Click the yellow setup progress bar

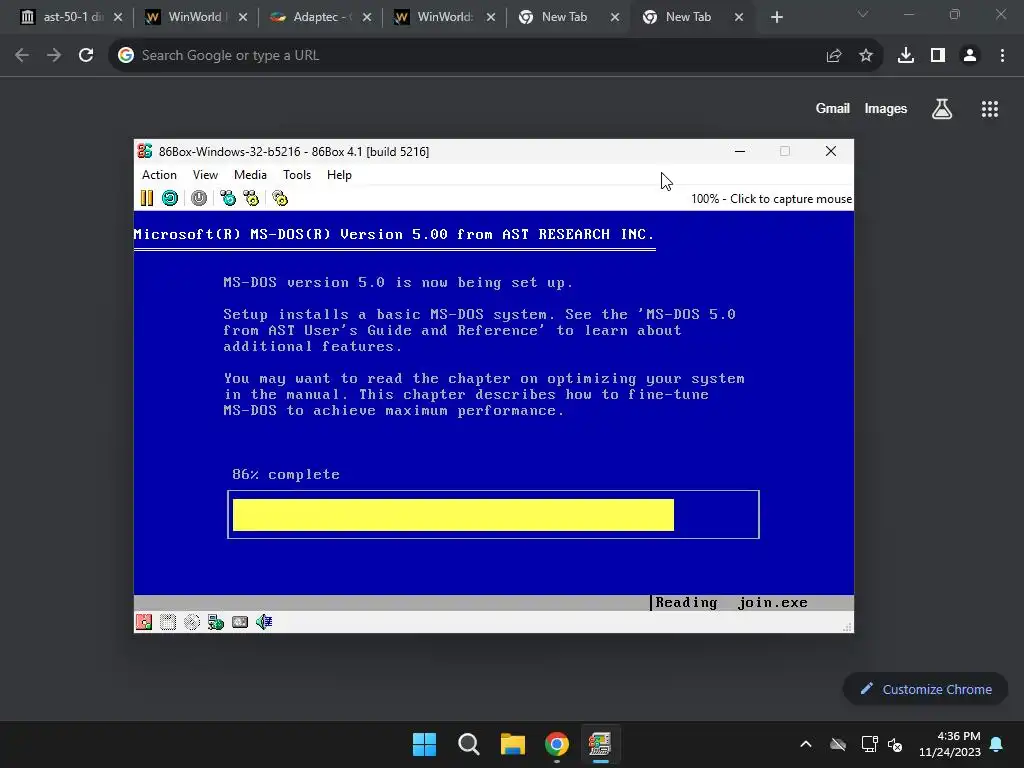pos(453,515)
